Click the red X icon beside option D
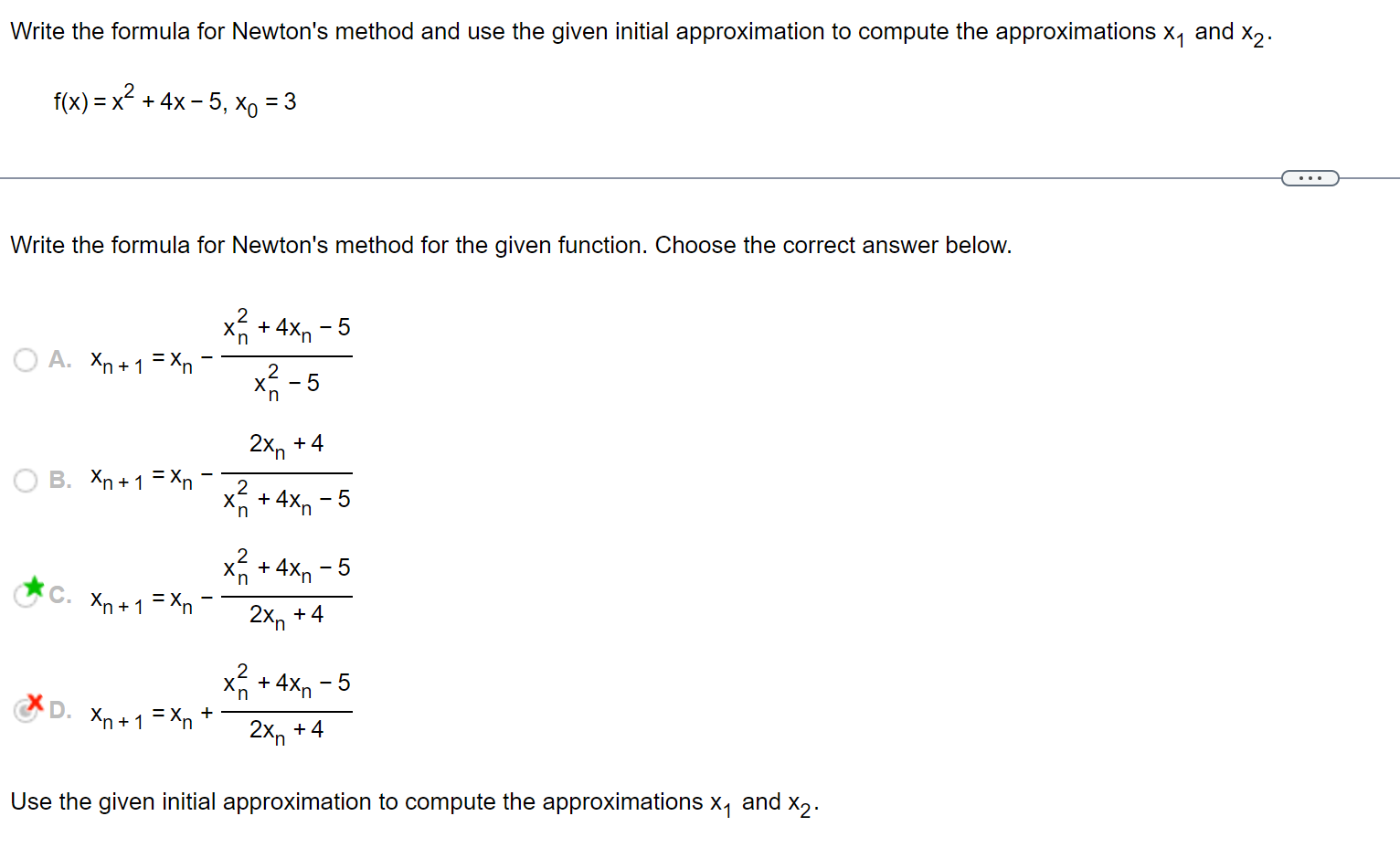 (x=33, y=703)
